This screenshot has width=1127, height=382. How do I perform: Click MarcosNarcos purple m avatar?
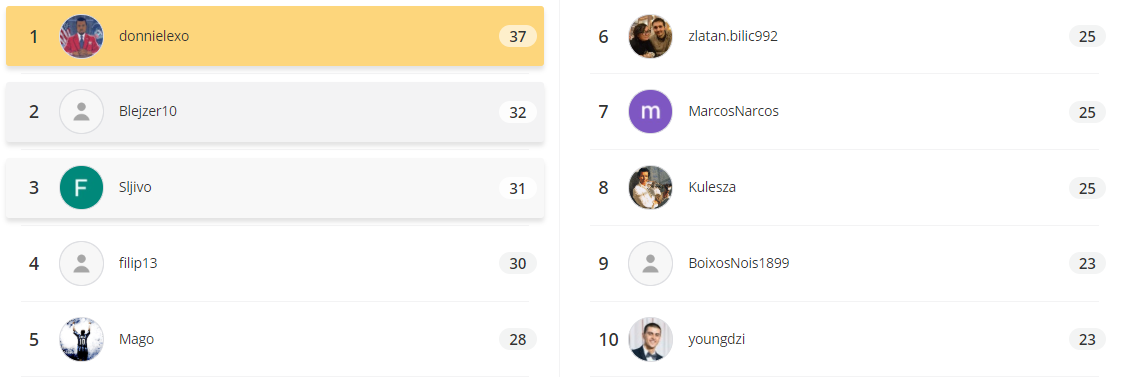(x=650, y=112)
